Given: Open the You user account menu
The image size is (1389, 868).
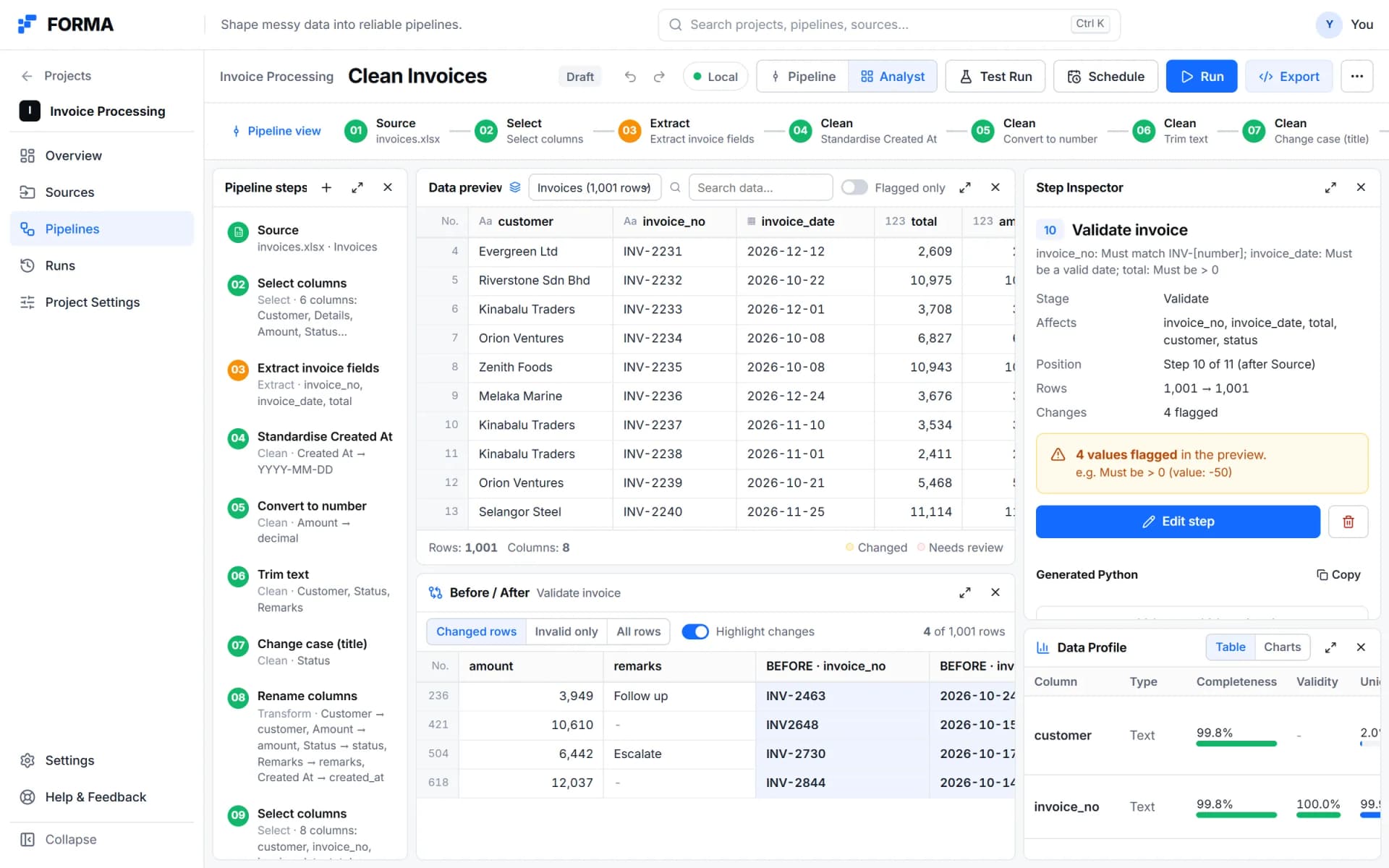Looking at the screenshot, I should 1345,25.
